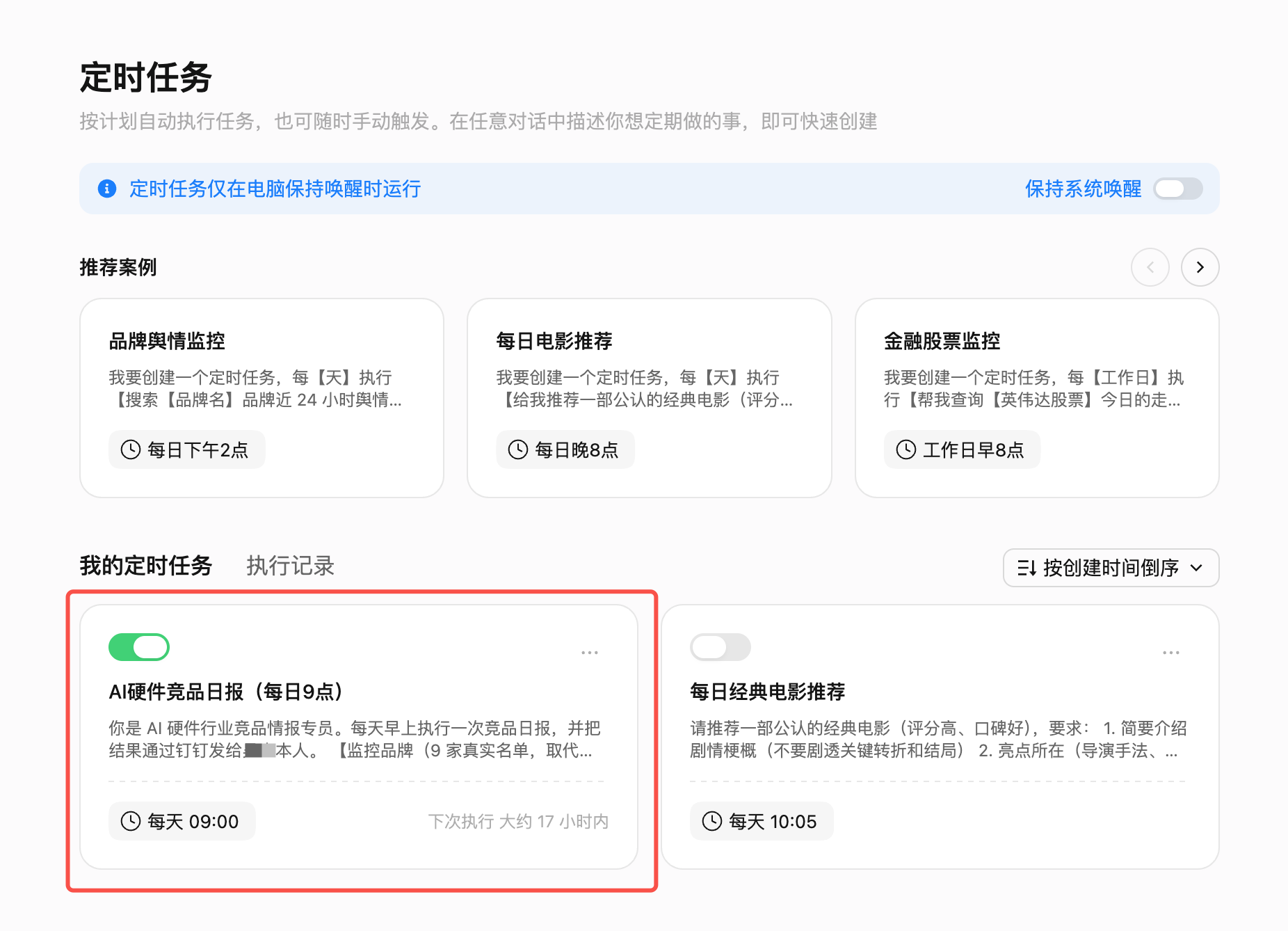The width and height of the screenshot is (1288, 931).
Task: Enable the 保持系统唤醒 switch
Action: [1178, 189]
